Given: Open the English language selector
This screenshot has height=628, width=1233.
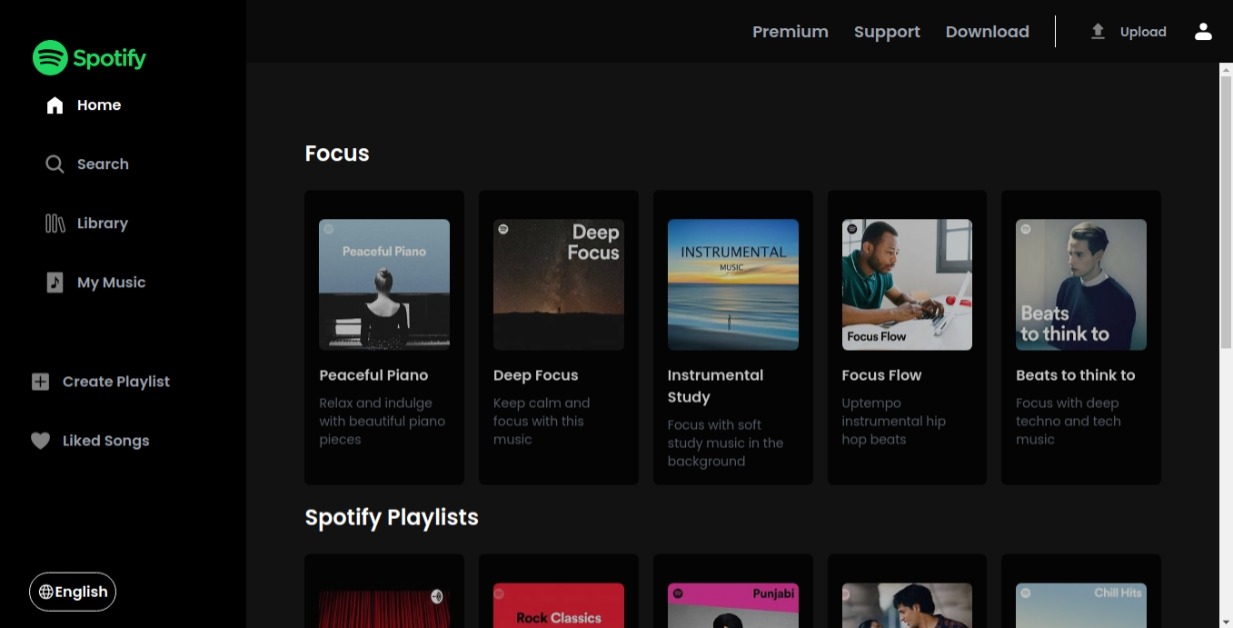Looking at the screenshot, I should tap(72, 591).
